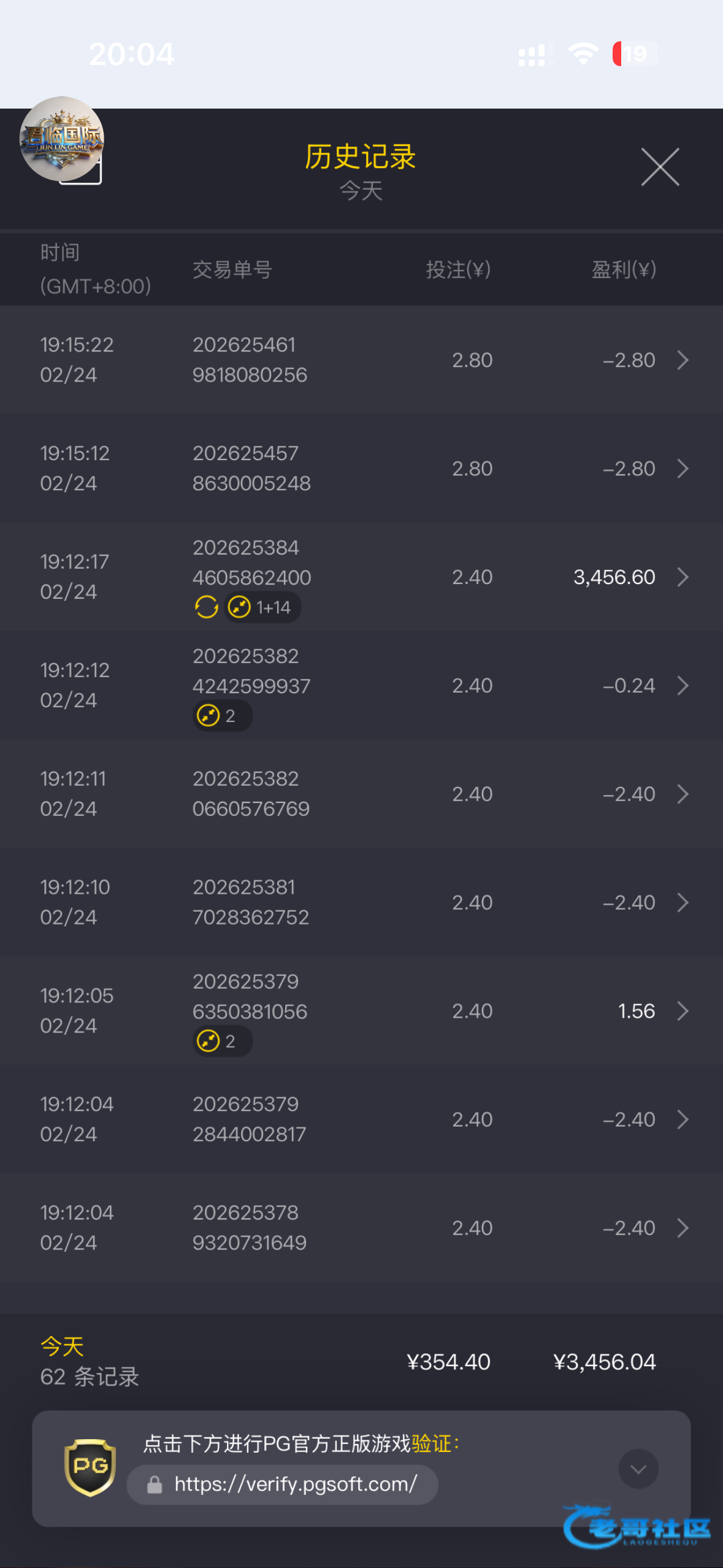Expand details for the 19:15:22 record
Screen dimensions: 723x1568
683,360
